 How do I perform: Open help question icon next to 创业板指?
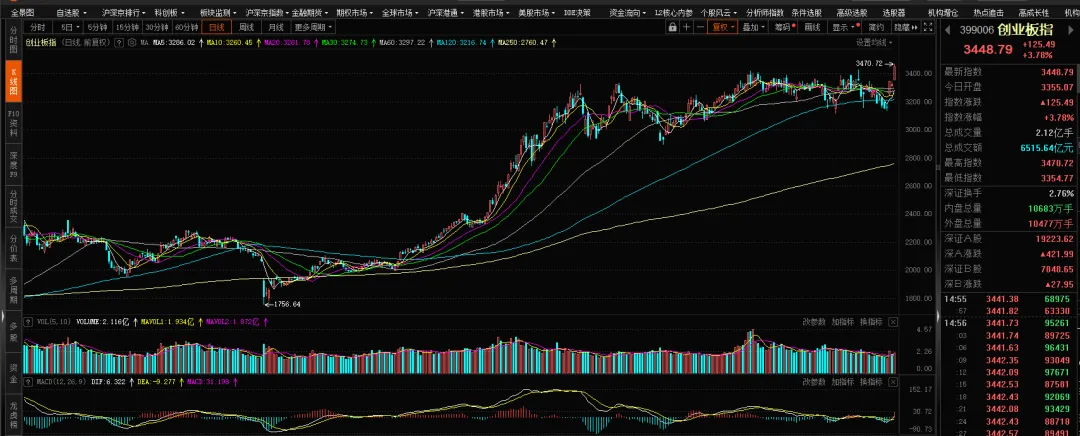118,43
